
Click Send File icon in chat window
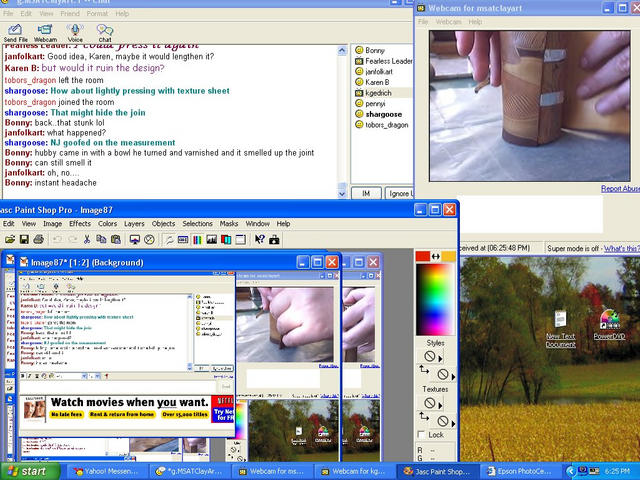pos(15,33)
